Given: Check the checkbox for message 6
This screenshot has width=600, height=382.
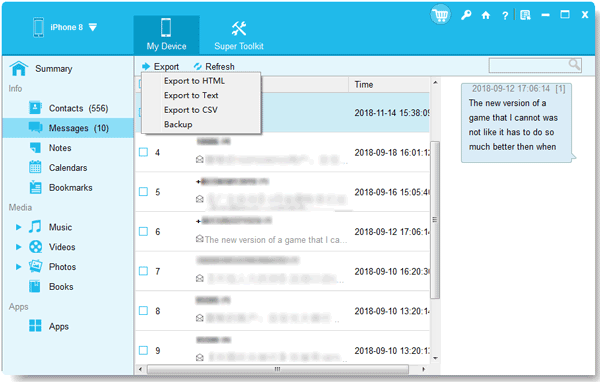Looking at the screenshot, I should (143, 232).
